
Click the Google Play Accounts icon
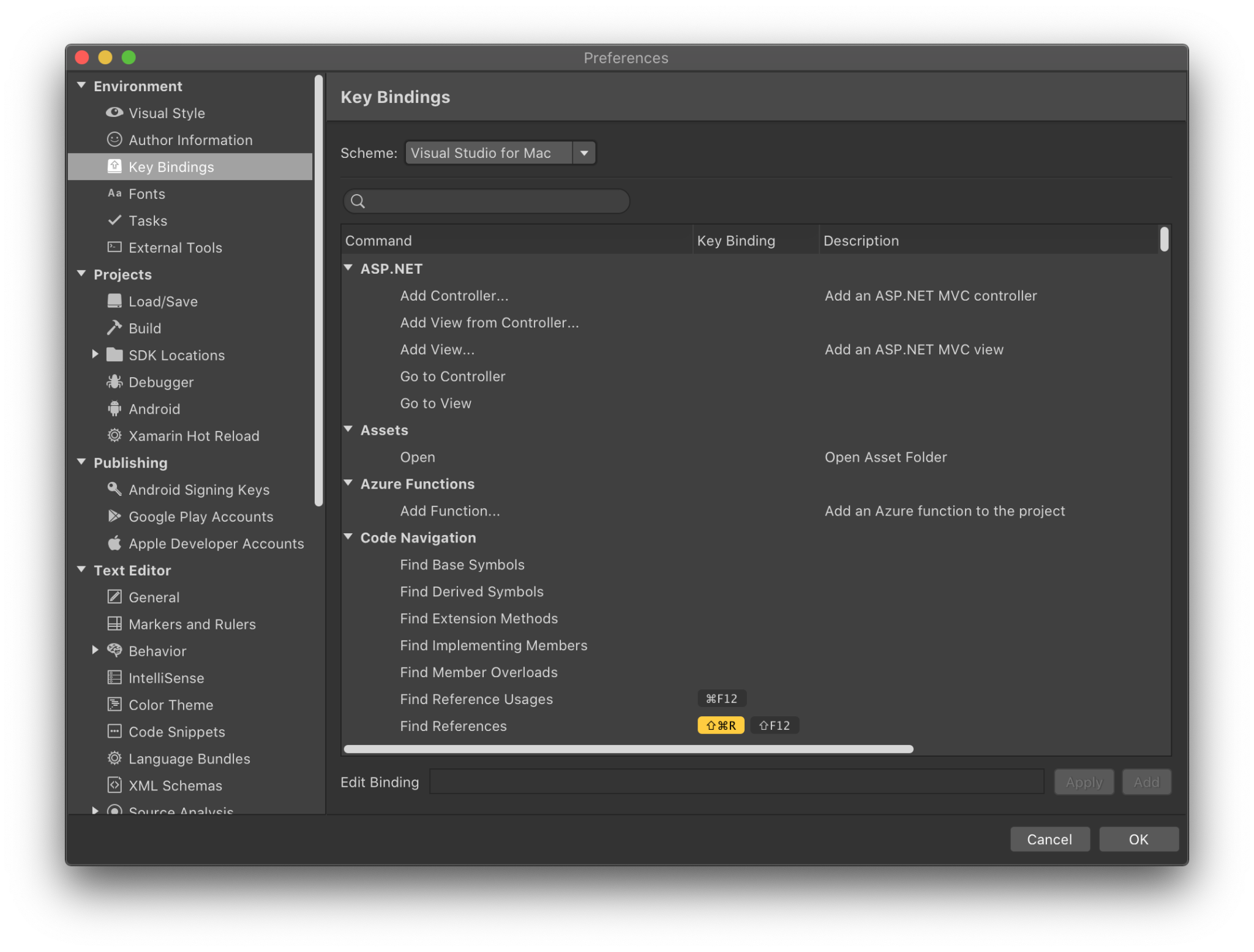(114, 516)
